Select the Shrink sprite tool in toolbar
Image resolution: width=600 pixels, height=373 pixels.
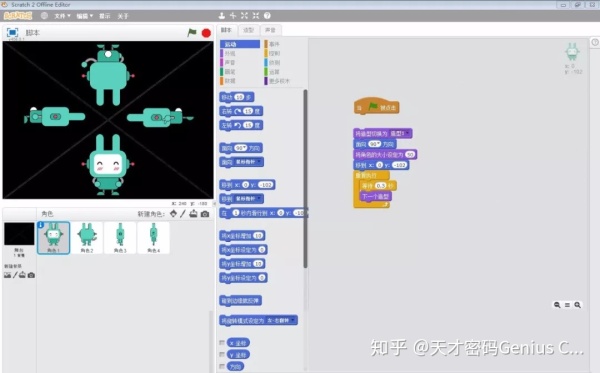tap(256, 16)
